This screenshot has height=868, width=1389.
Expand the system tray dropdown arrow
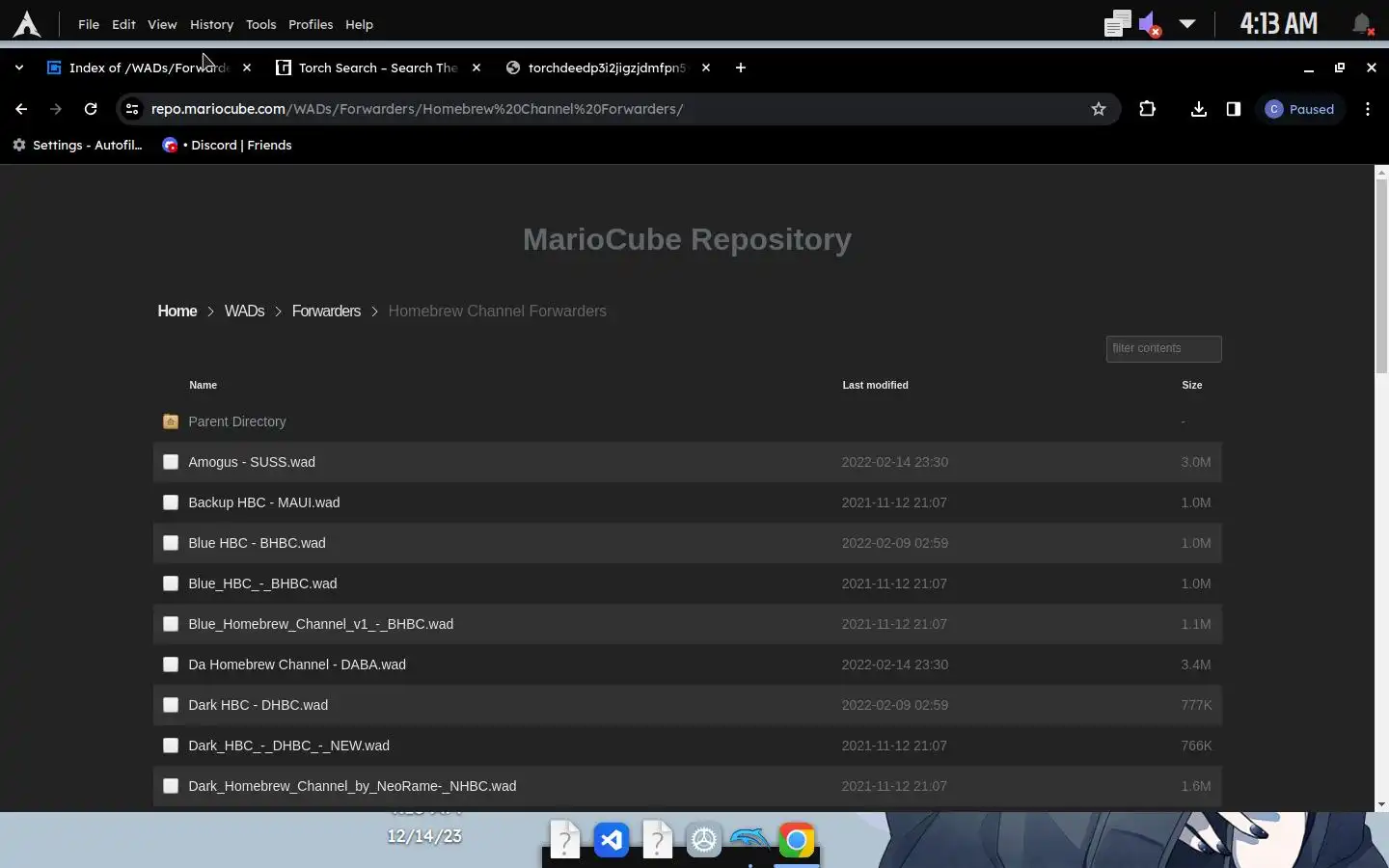[x=1187, y=24]
